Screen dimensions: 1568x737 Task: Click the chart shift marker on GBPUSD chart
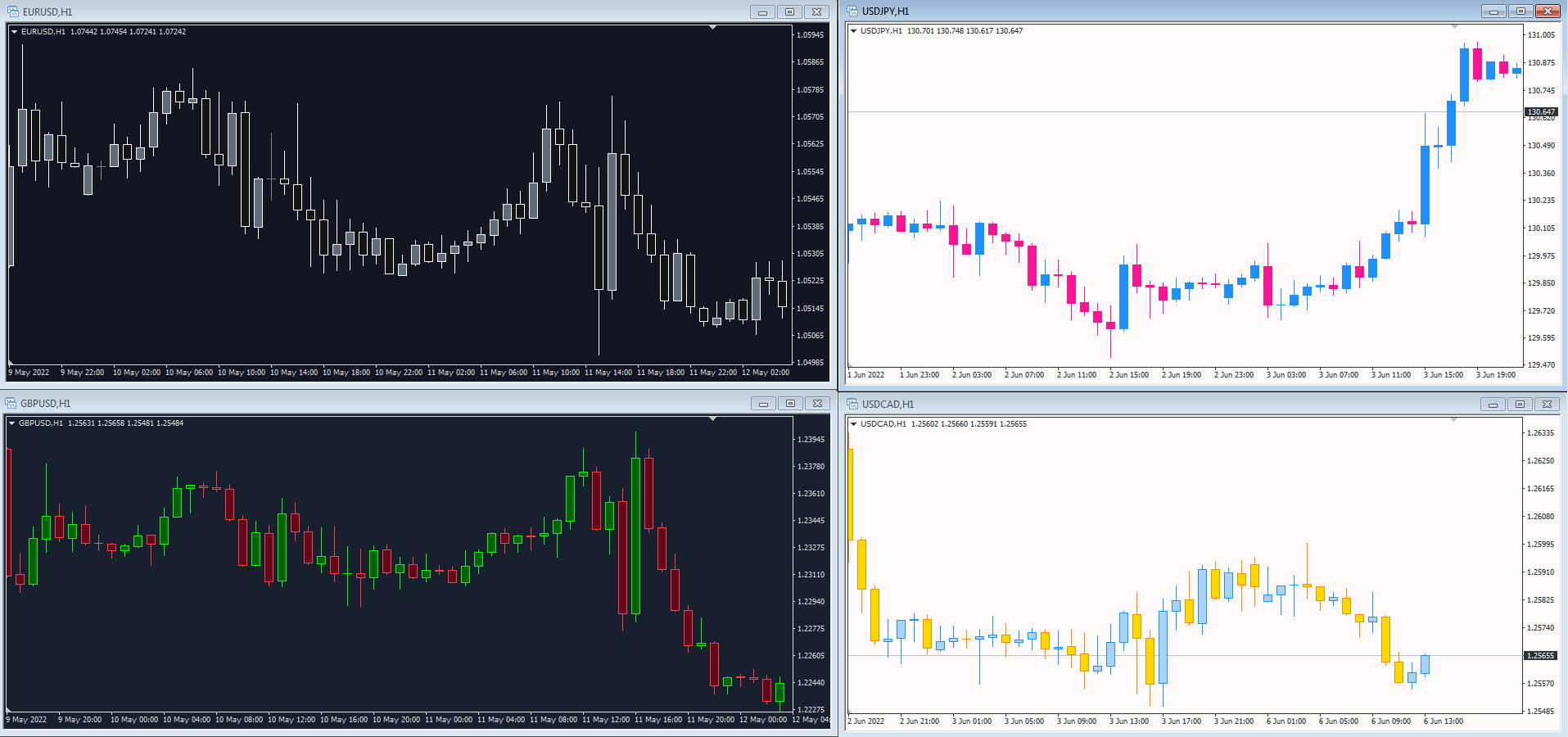tap(712, 418)
